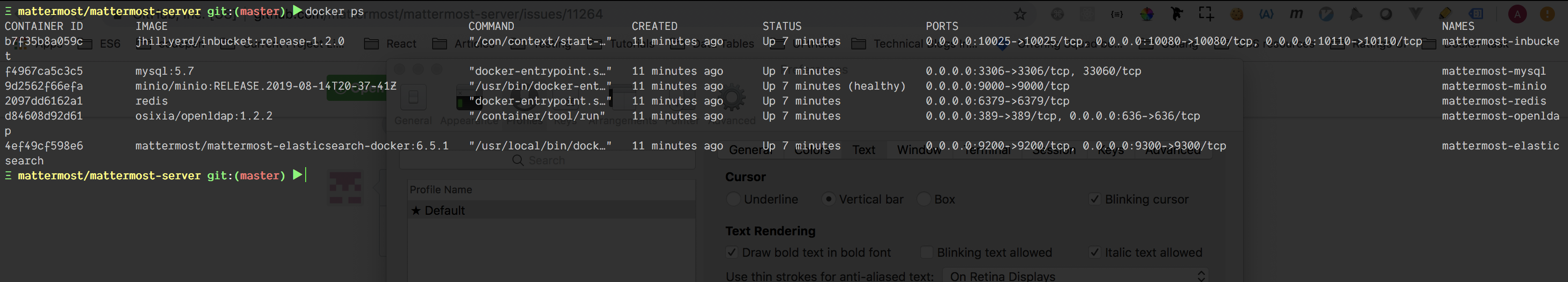
Task: Switch to the Text profile tab
Action: [863, 150]
